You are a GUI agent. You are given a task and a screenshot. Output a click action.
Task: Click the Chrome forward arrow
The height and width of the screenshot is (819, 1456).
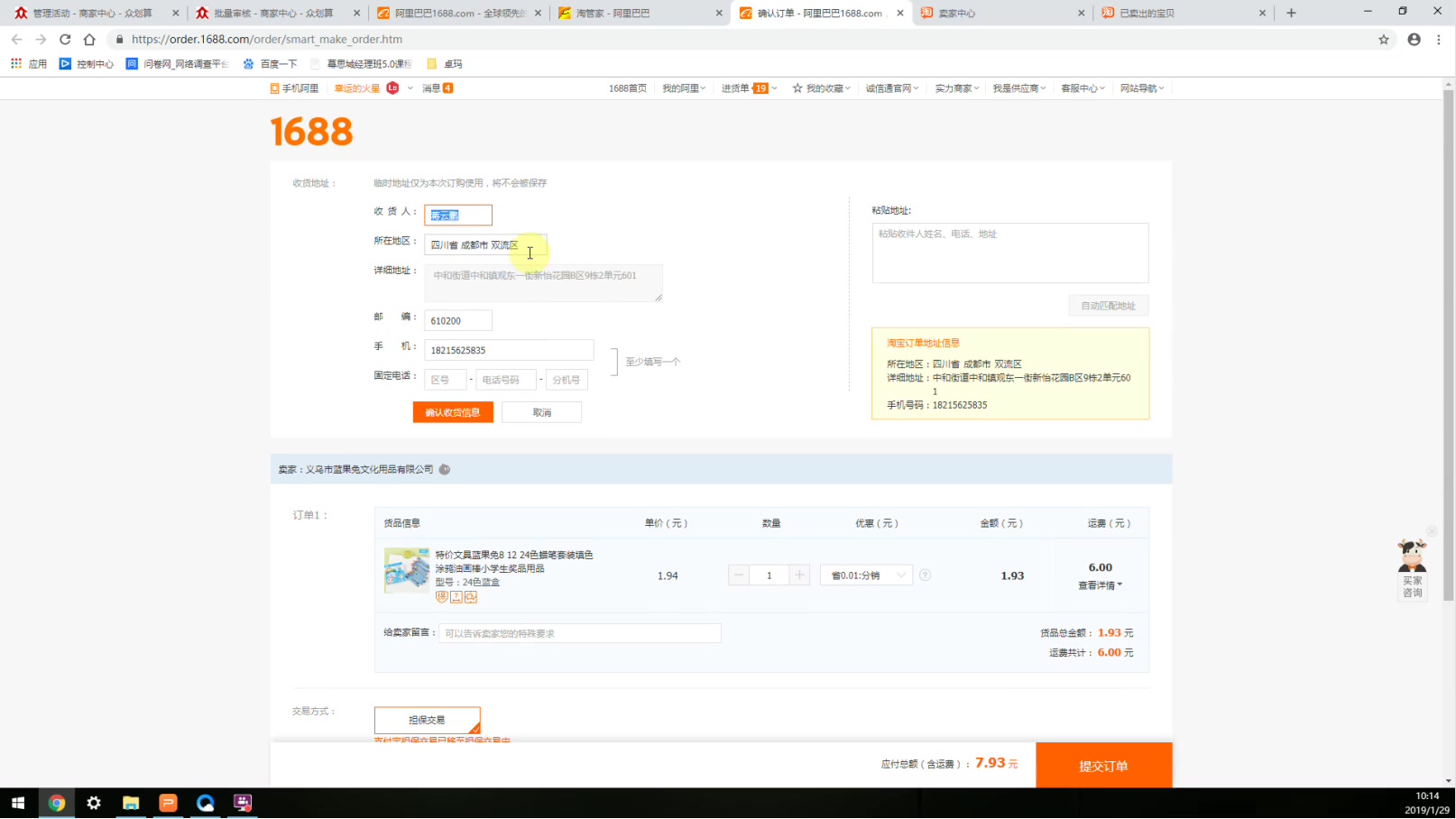click(x=41, y=40)
